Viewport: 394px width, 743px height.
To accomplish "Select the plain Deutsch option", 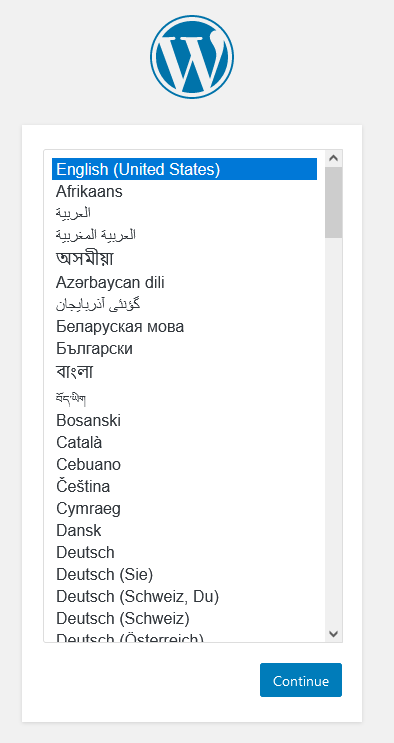I will (184, 553).
